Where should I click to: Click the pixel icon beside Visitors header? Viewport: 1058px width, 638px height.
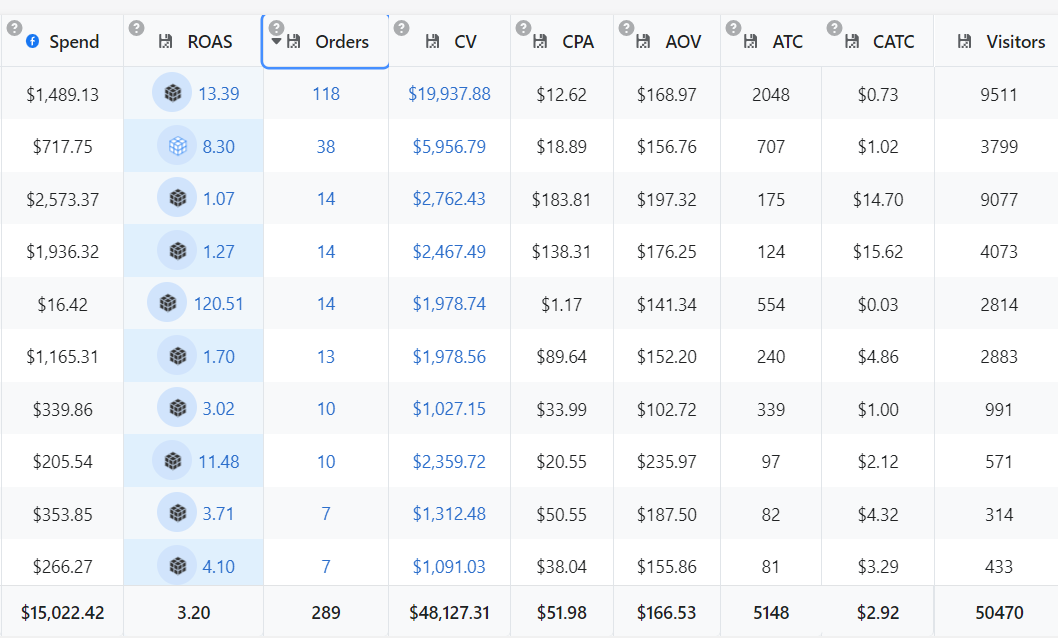pyautogui.click(x=965, y=42)
